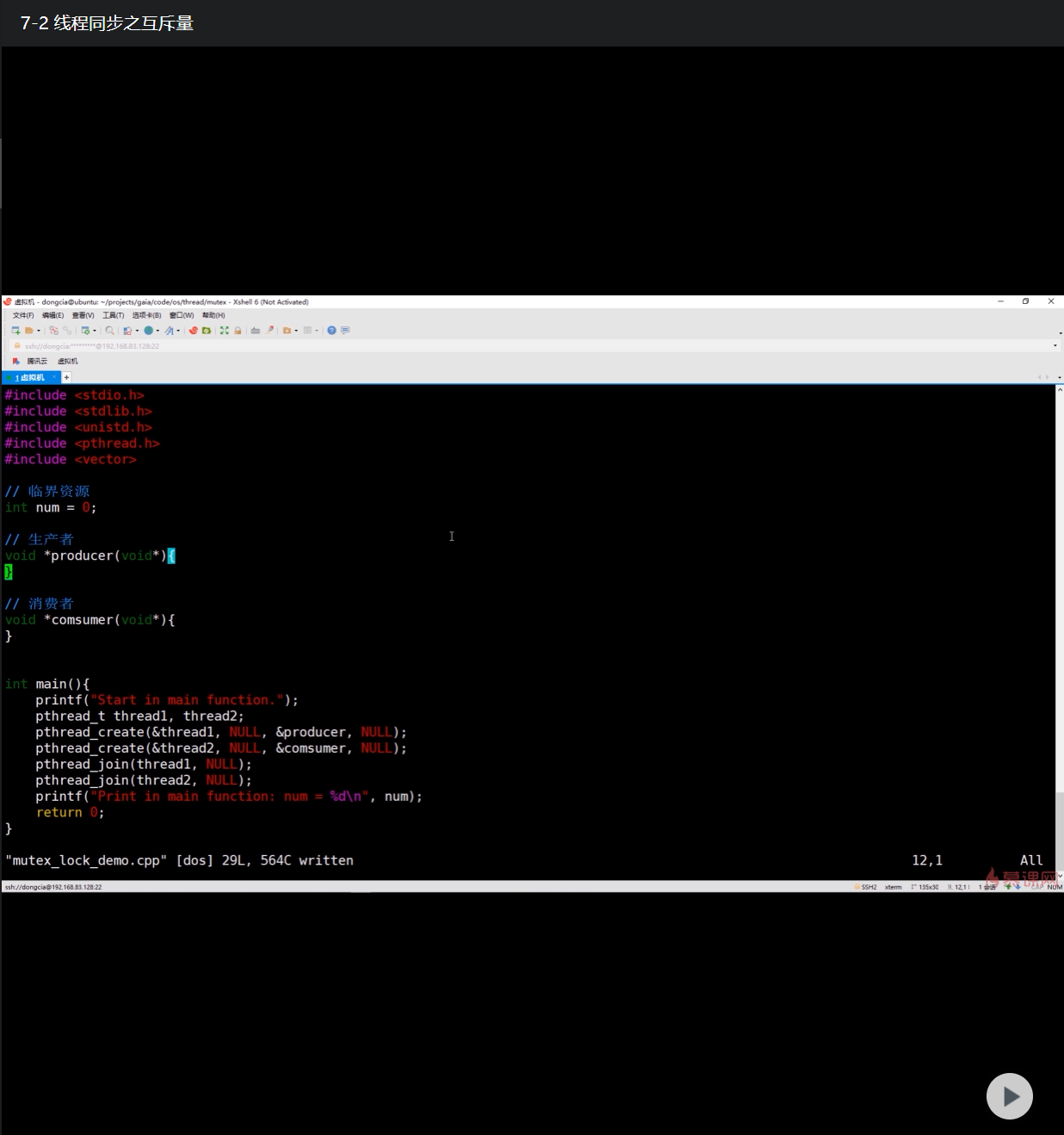Expand the new folder icon dropdown
1064x1135 pixels.
coord(296,331)
